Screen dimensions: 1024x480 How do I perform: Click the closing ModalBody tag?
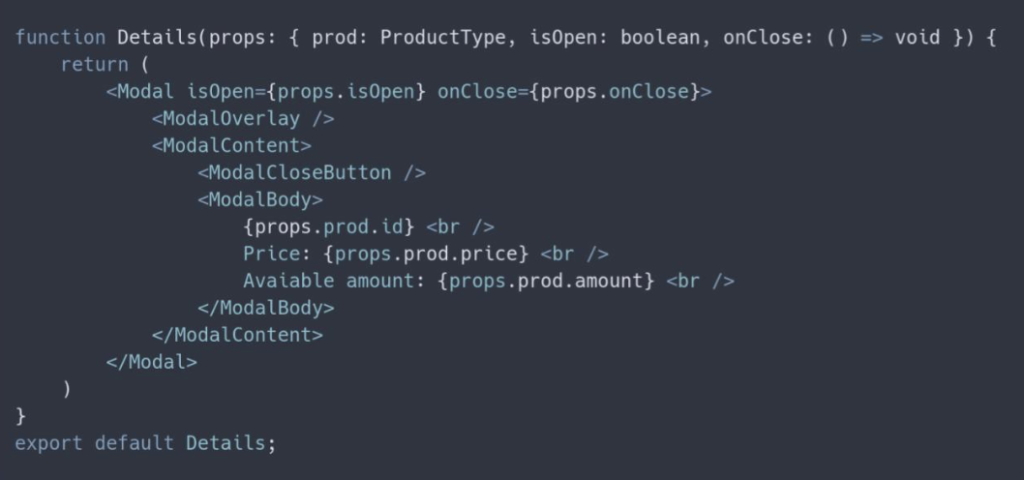click(x=266, y=308)
